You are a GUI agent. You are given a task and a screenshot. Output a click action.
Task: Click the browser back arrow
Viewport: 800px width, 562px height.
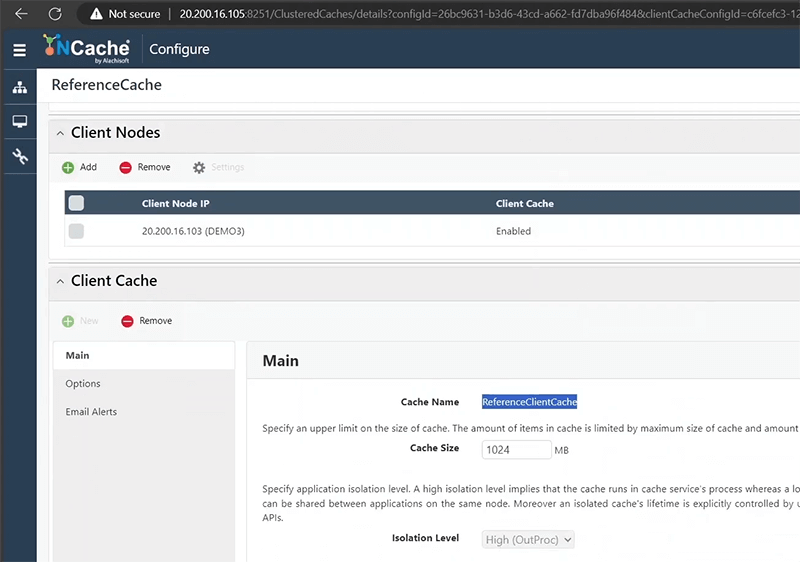[x=21, y=14]
